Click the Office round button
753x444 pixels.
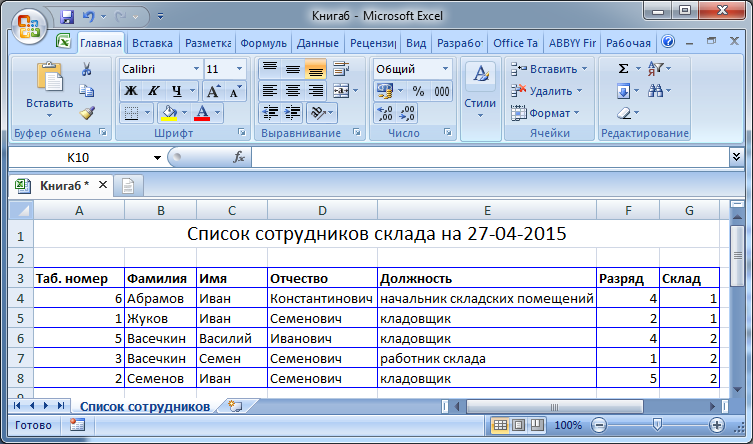tap(29, 26)
